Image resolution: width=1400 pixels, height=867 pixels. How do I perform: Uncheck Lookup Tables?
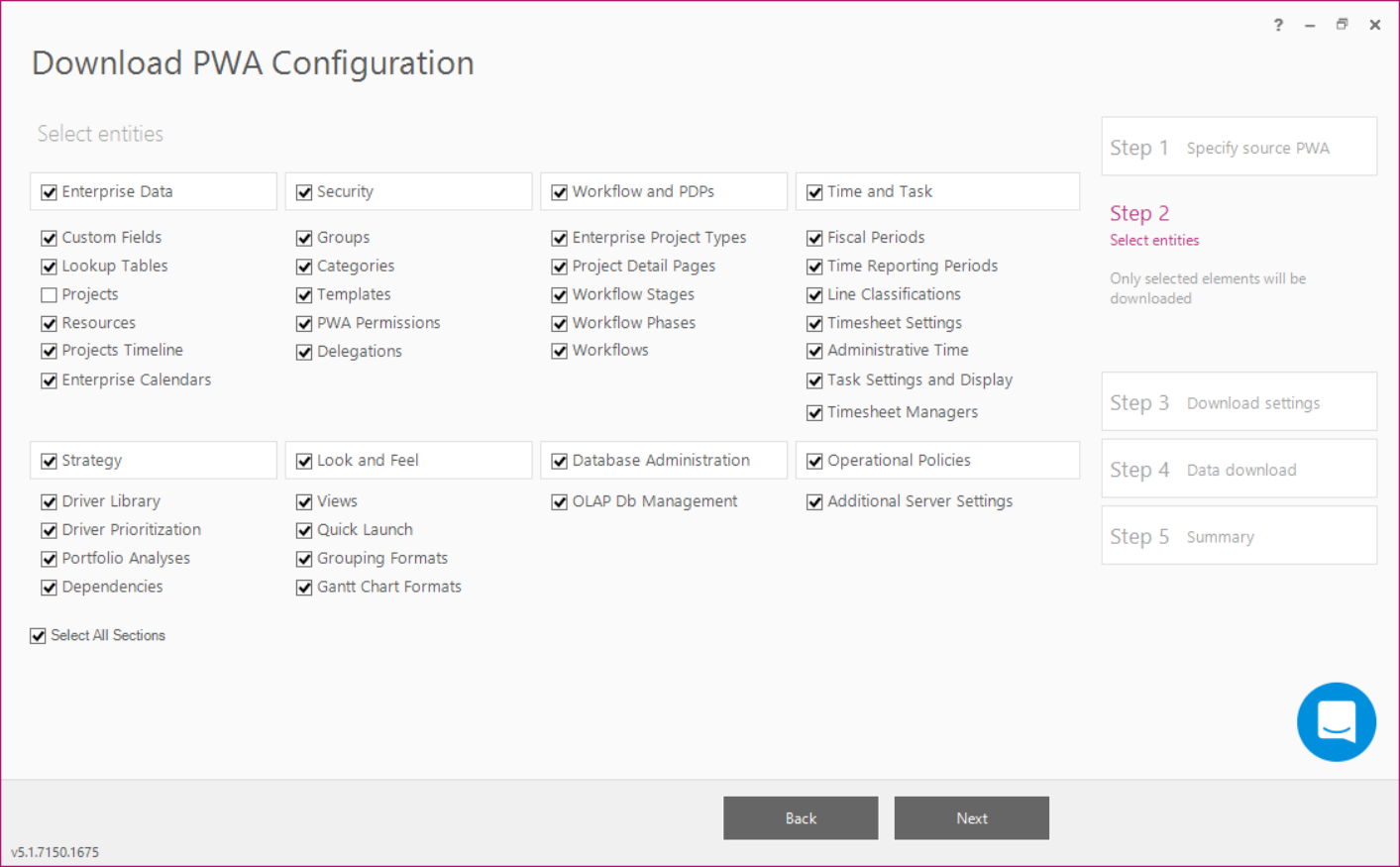click(x=49, y=267)
